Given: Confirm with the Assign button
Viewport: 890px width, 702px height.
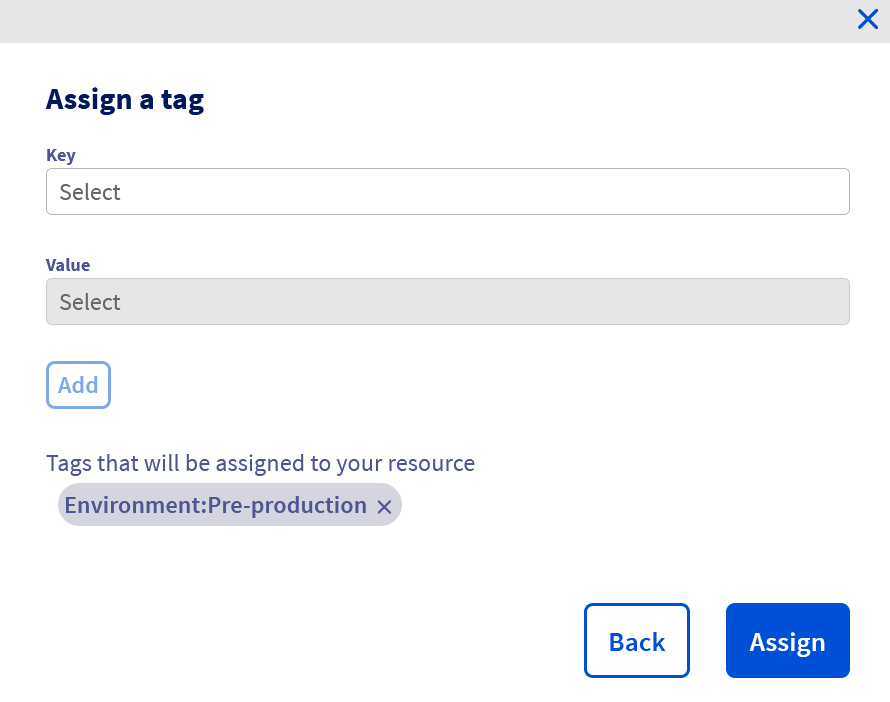Looking at the screenshot, I should pos(787,641).
